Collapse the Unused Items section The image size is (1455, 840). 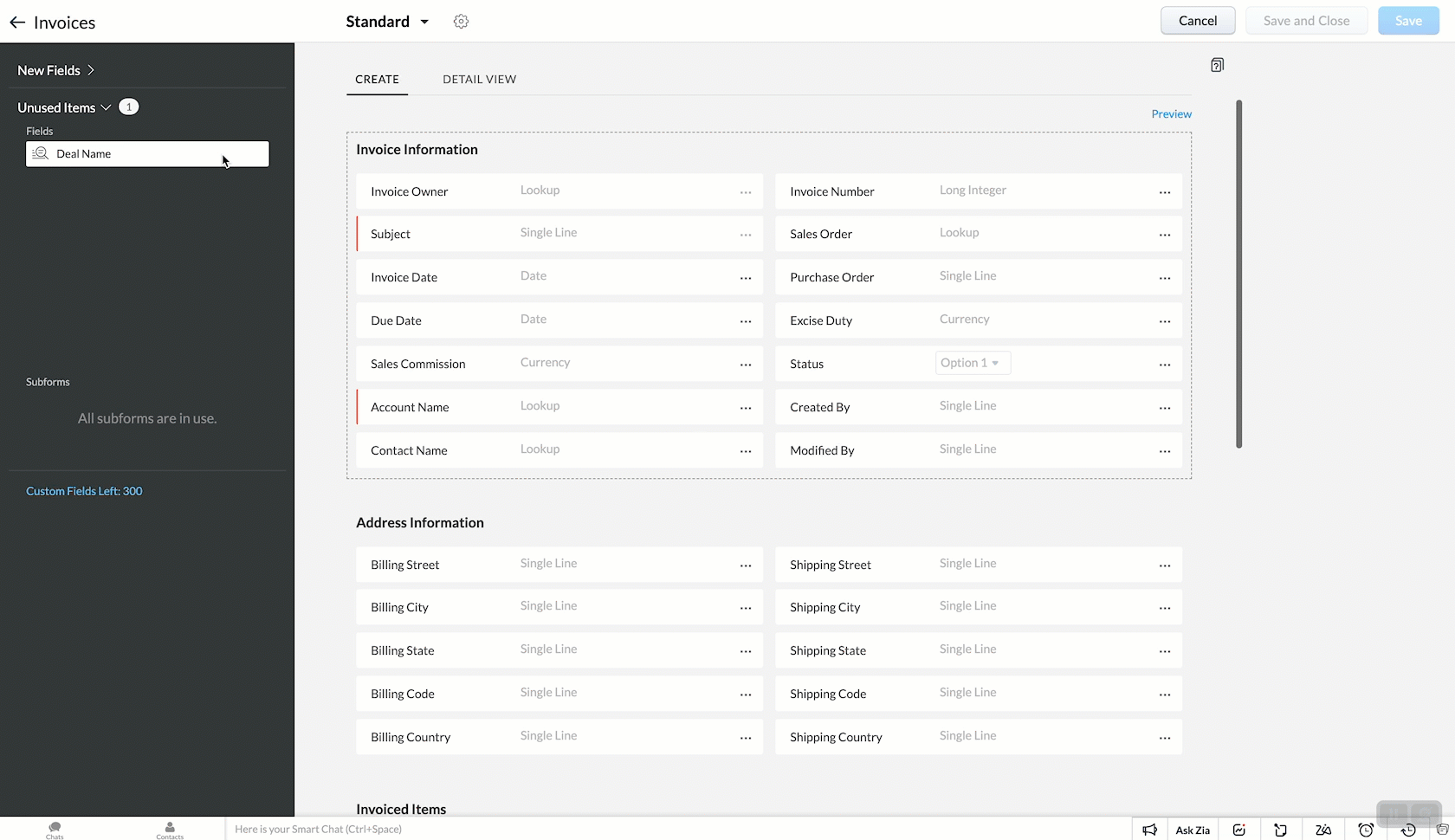(x=106, y=107)
